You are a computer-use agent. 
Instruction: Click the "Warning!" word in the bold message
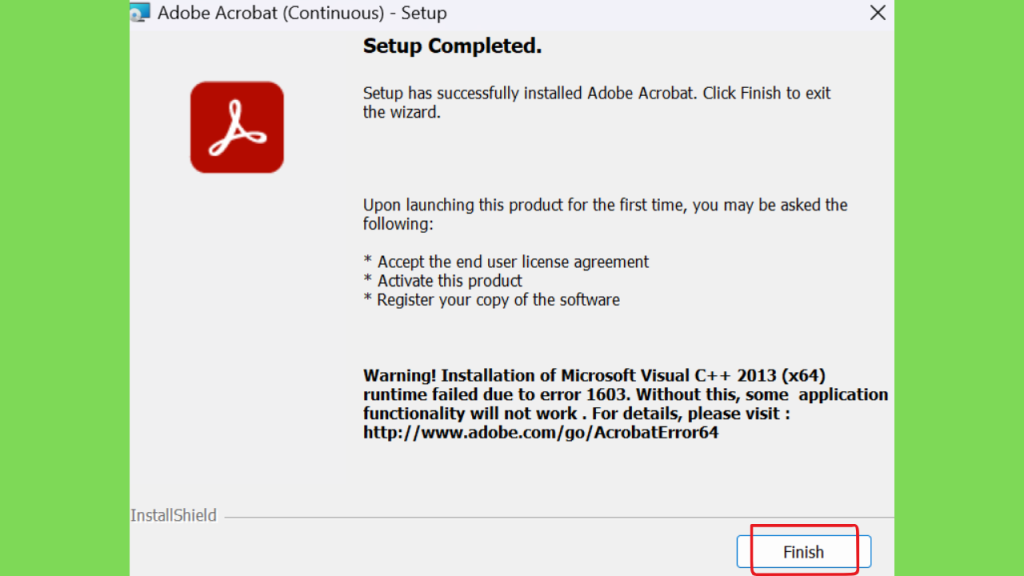400,376
